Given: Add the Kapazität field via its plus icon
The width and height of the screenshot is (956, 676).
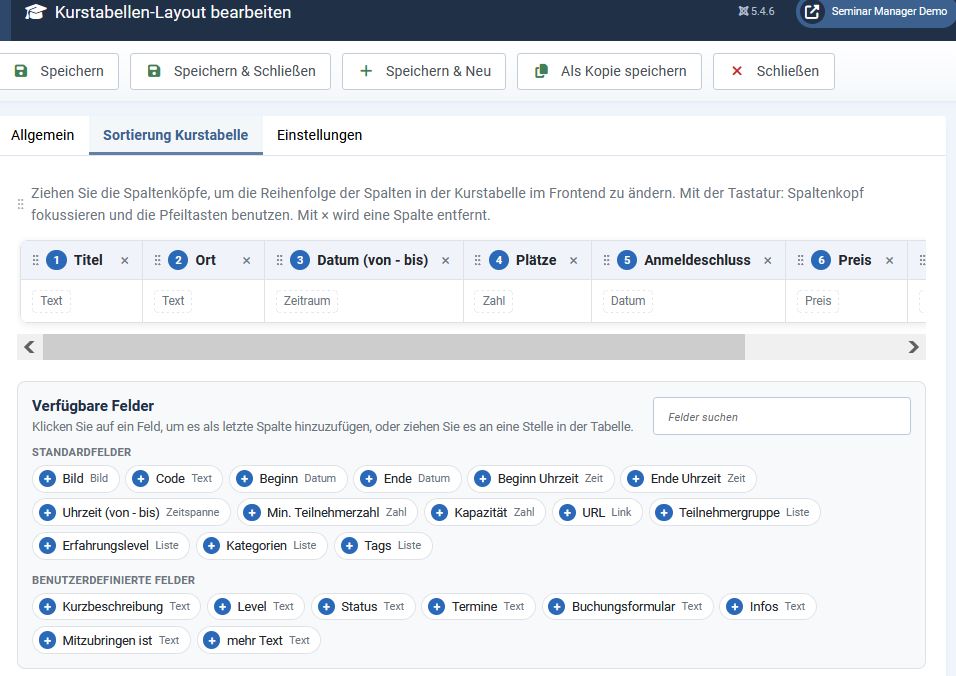Looking at the screenshot, I should (x=439, y=513).
